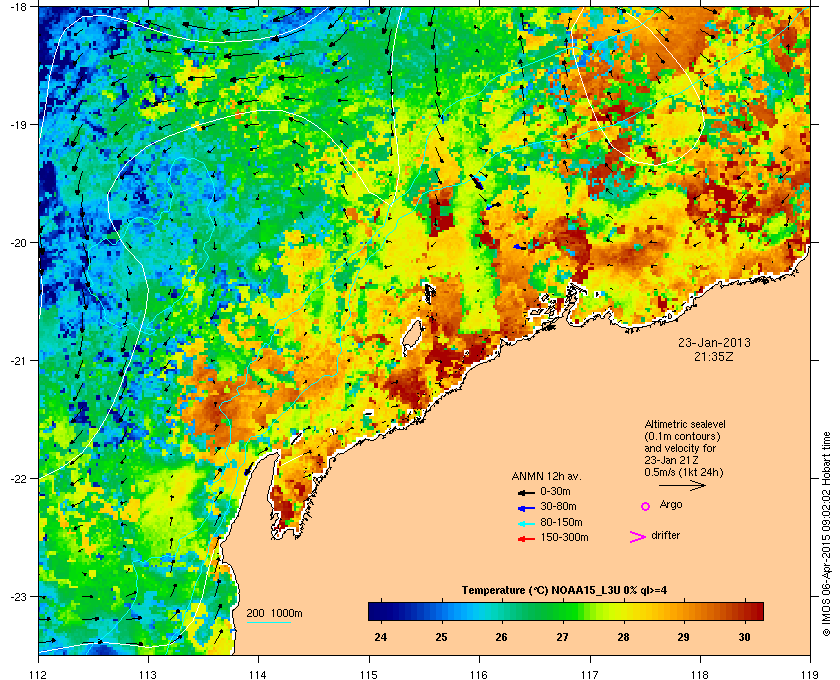The image size is (840, 680).
Task: Click the black 0-30m legend arrow
Action: pyautogui.click(x=526, y=492)
